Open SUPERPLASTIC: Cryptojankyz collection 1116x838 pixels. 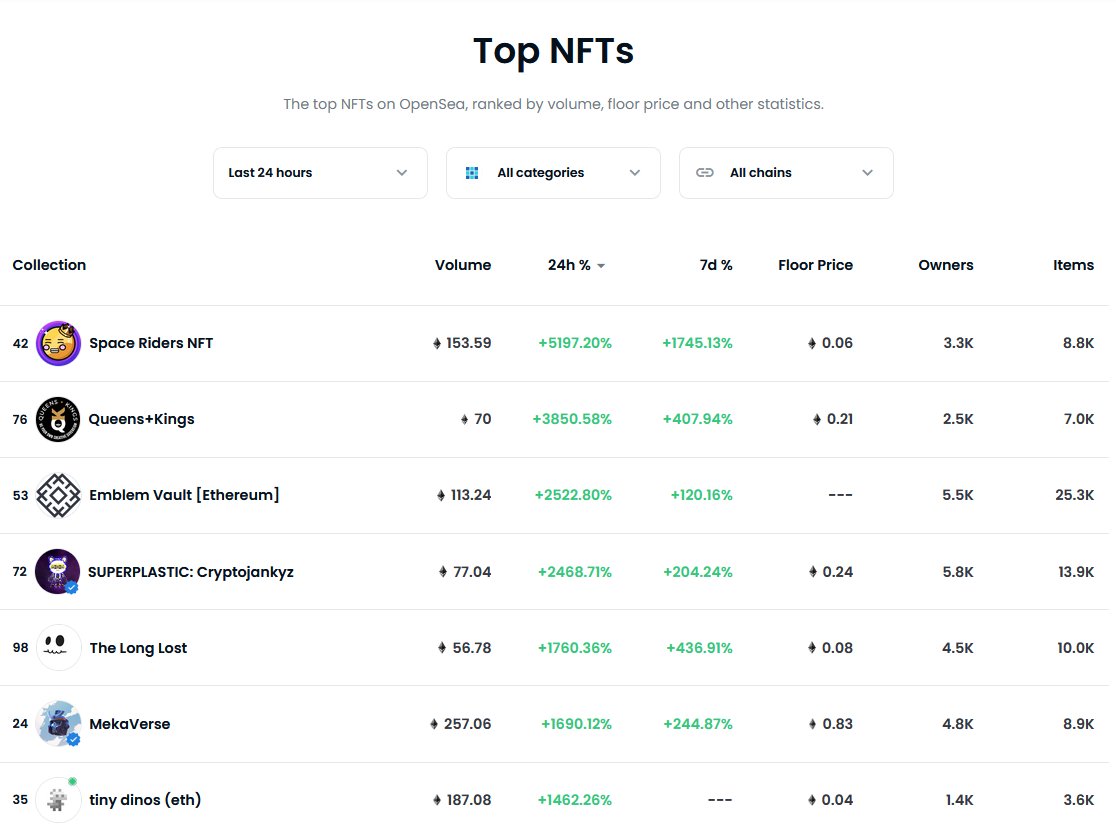[190, 572]
